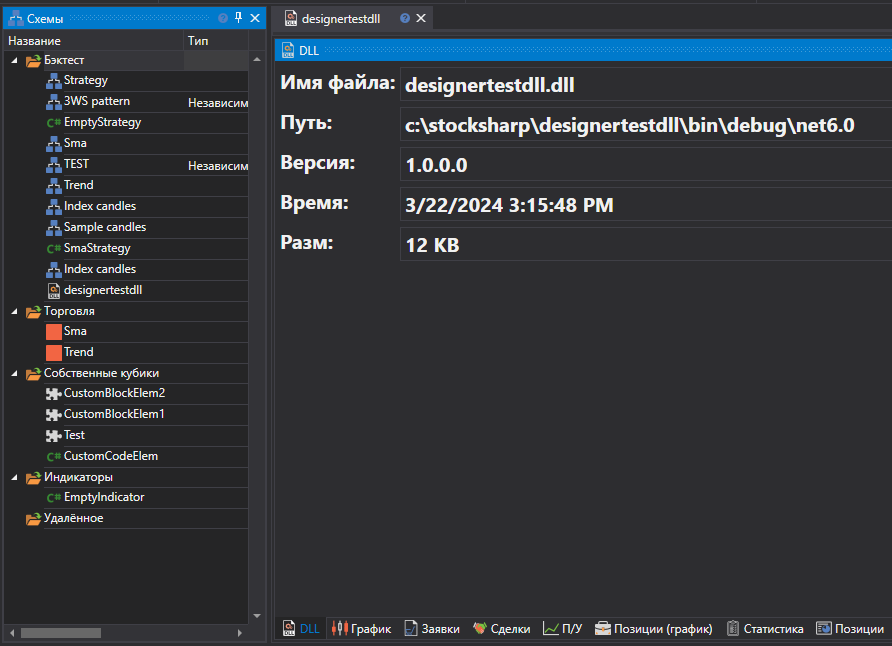Switch to the П/У tab
892x646 pixels.
(562, 628)
